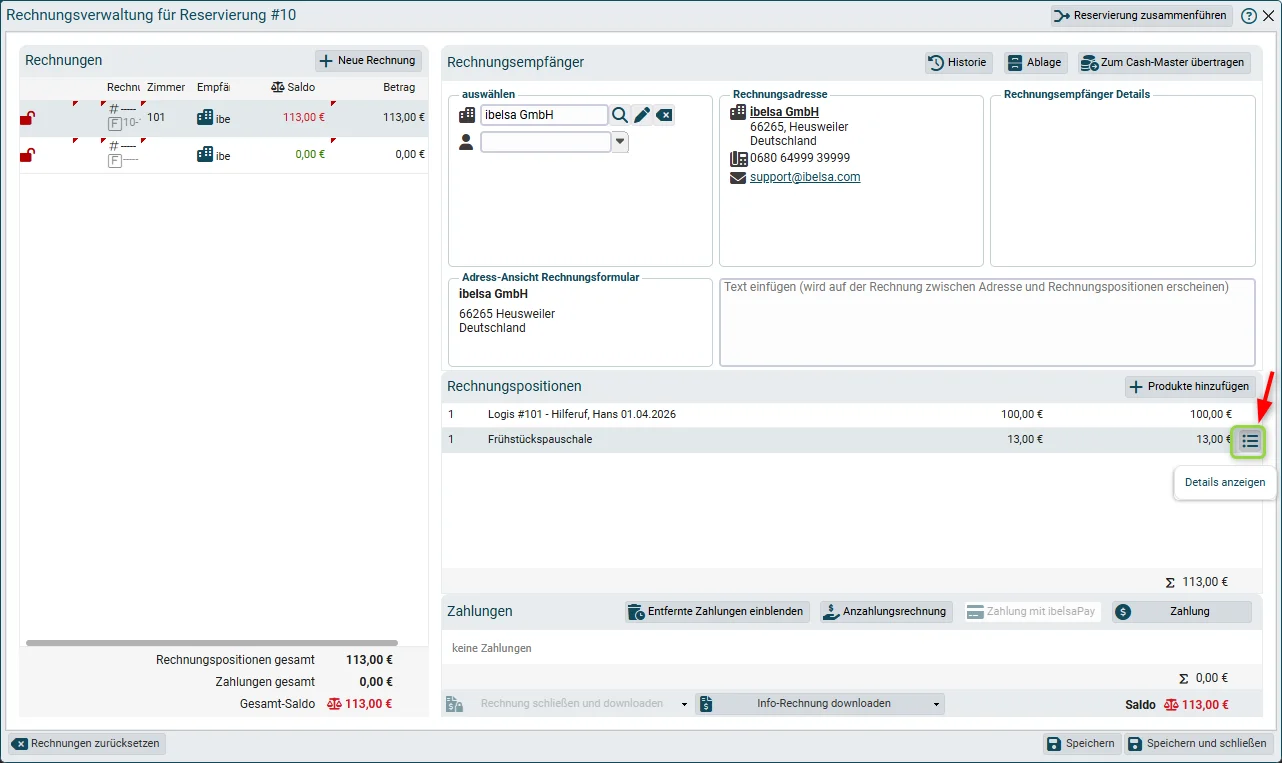Viewport: 1282px width, 763px height.
Task: Click Speichern und schließen
Action: click(1199, 744)
